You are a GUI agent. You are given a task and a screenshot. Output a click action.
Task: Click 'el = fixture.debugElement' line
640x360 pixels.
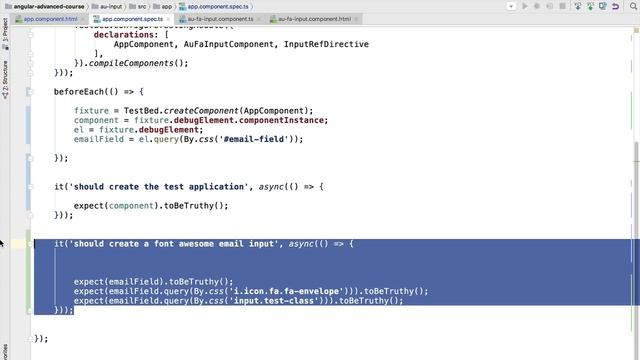click(x=138, y=130)
